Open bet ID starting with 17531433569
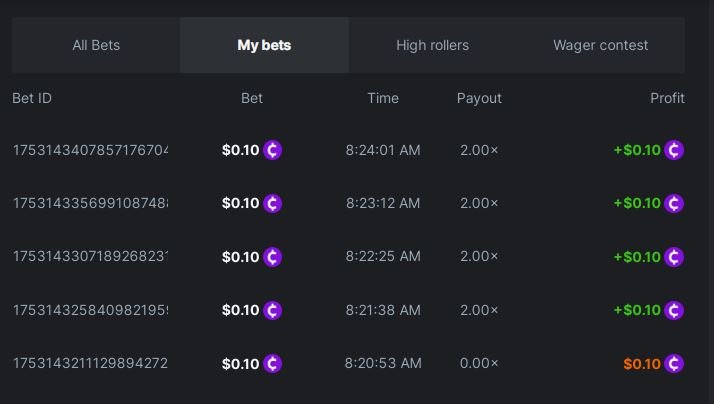 tap(90, 203)
